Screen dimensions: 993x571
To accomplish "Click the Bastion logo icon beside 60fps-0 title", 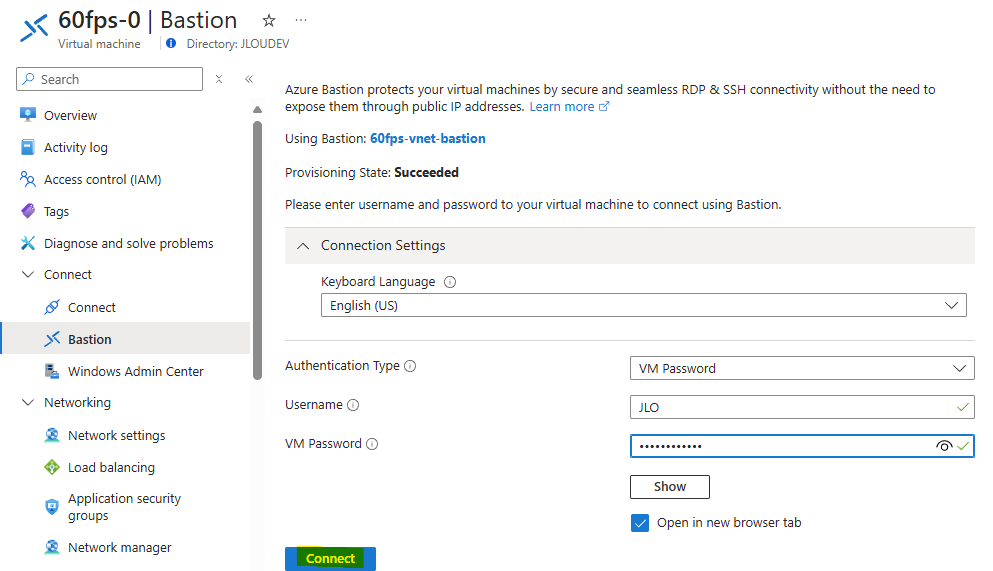I will tap(34, 28).
